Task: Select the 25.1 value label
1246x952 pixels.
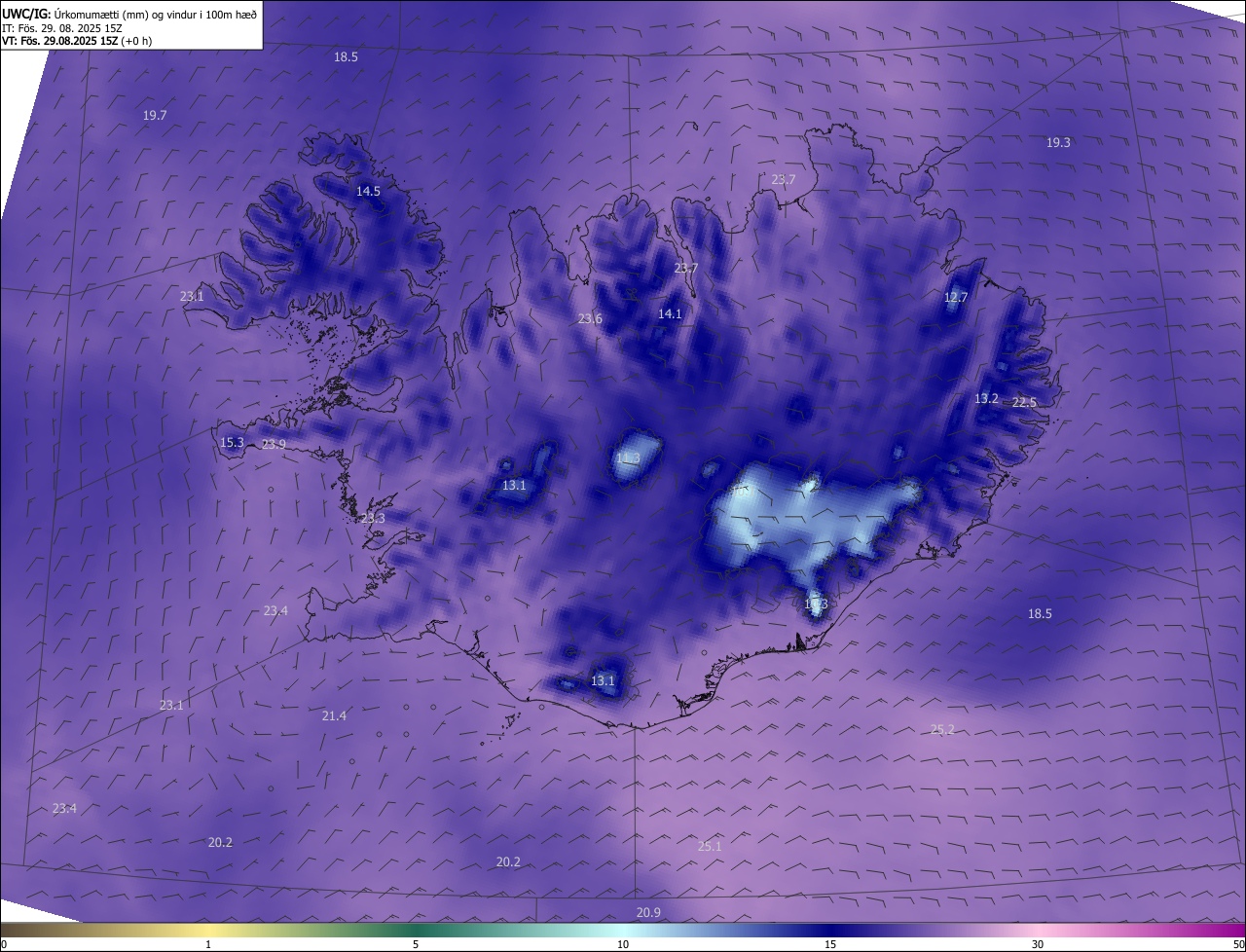Action: [x=710, y=846]
